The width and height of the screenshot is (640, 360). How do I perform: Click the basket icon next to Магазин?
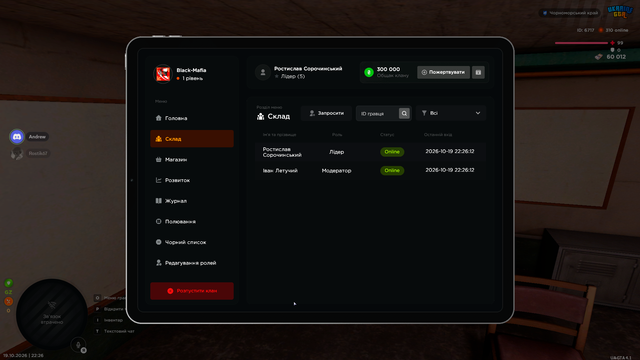pos(158,160)
